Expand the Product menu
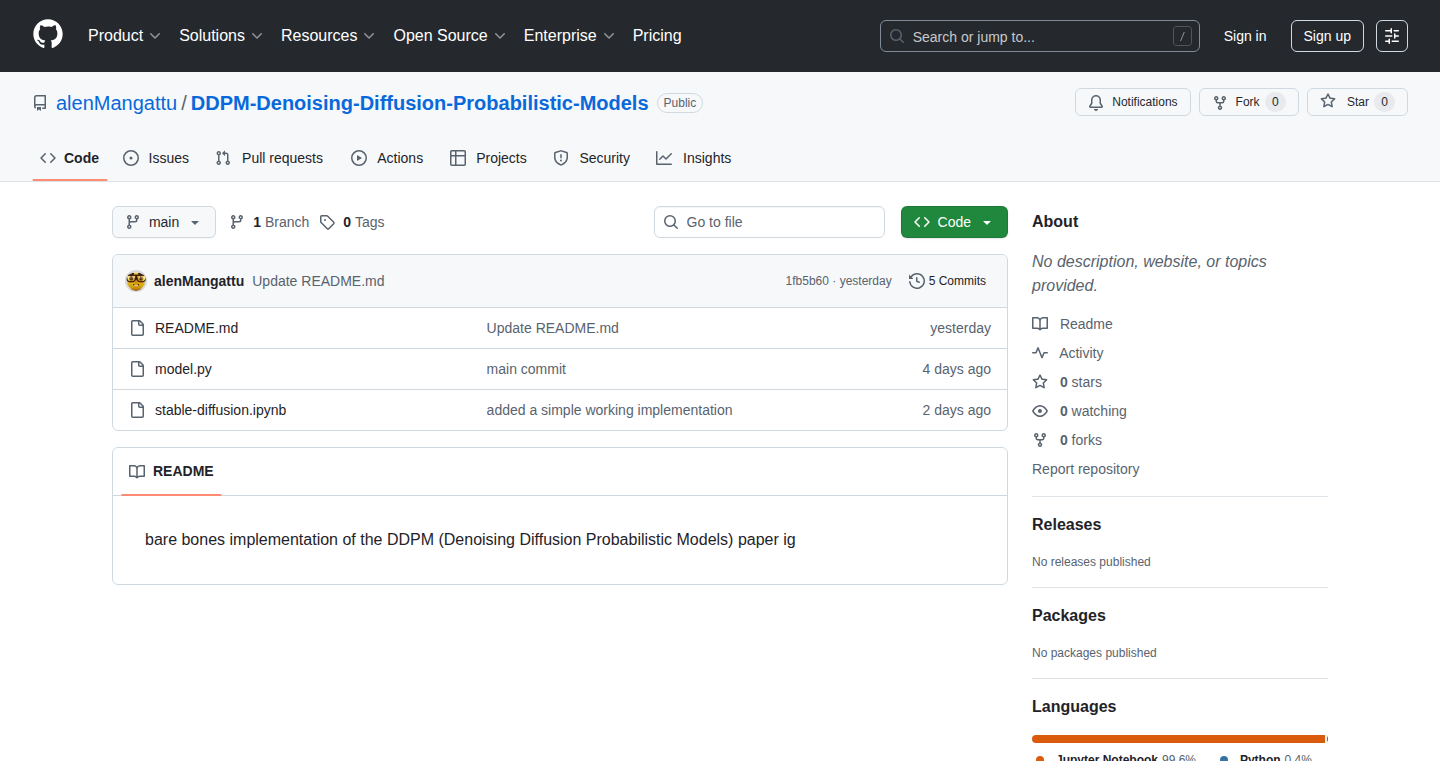1440x761 pixels. (124, 35)
